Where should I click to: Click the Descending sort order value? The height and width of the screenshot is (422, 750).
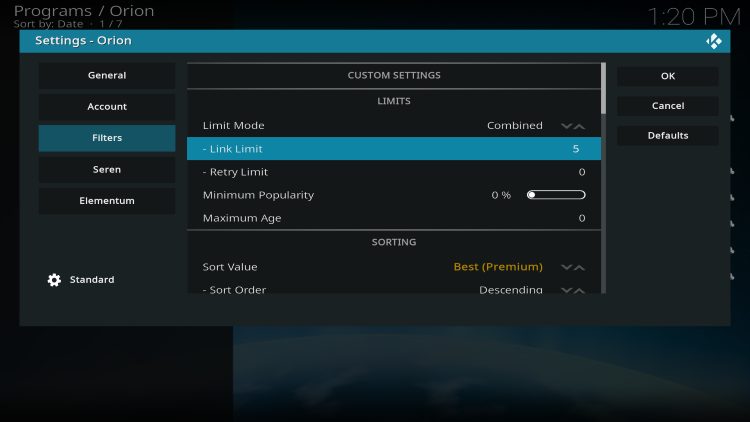(x=511, y=289)
